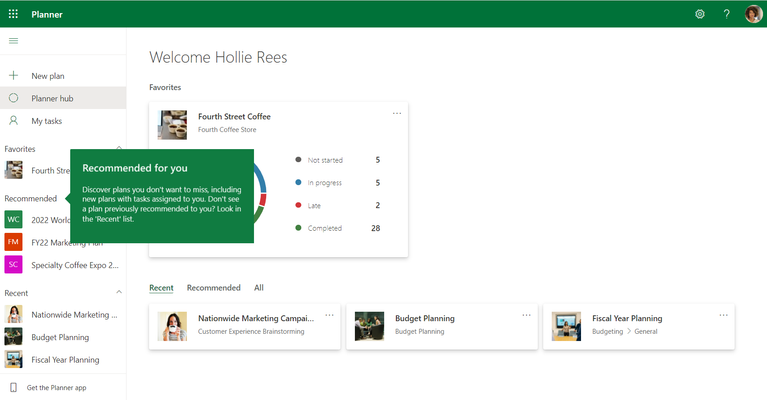
Task: Open more options on Fourth Street Coffee card
Action: [397, 113]
